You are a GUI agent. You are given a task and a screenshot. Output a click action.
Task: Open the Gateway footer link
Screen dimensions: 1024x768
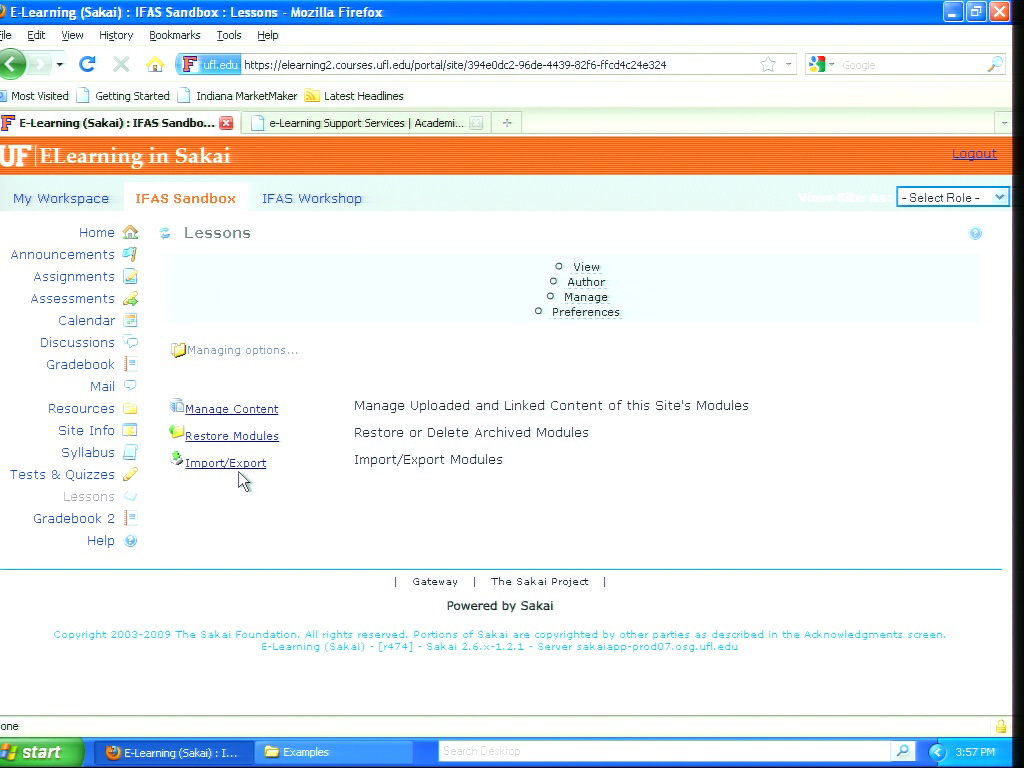[435, 581]
